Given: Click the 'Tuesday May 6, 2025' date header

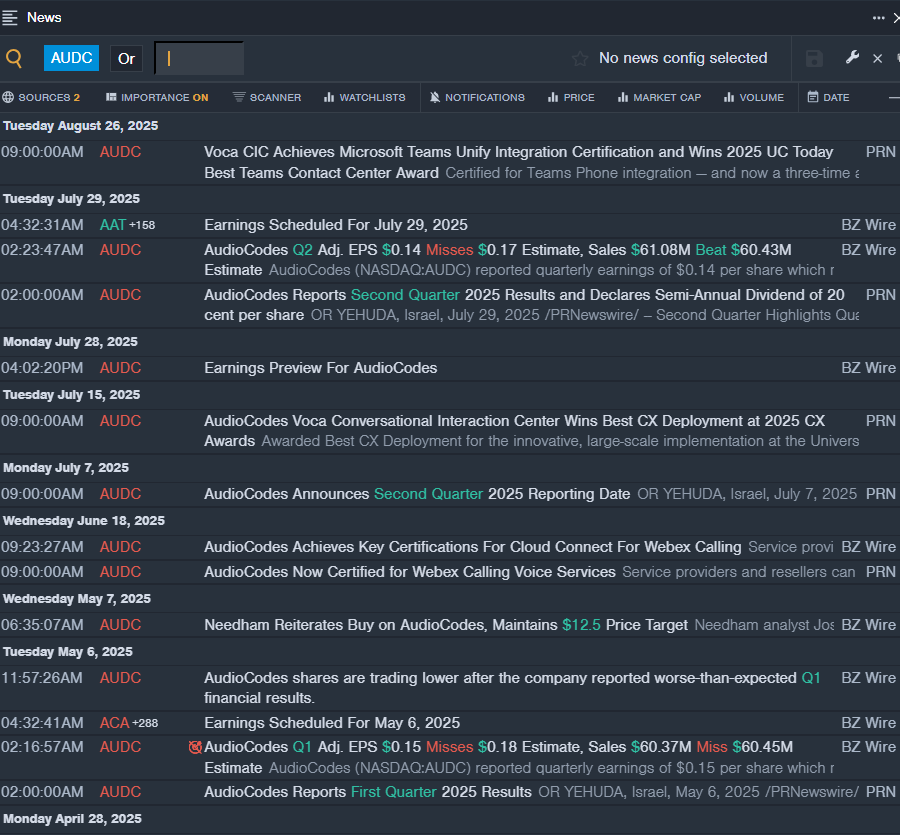Looking at the screenshot, I should click(x=68, y=652).
